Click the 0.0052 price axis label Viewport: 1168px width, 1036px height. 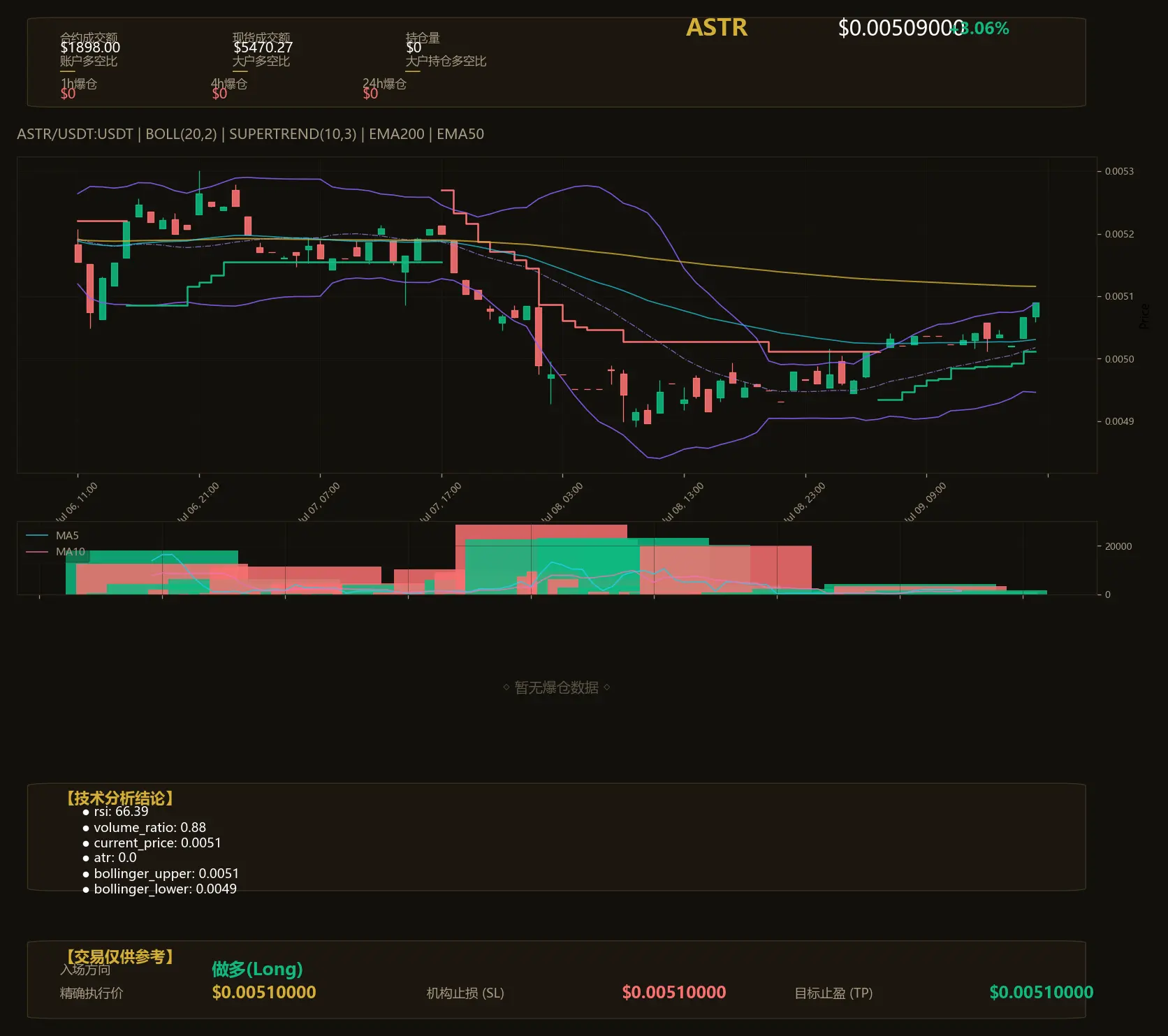point(1119,234)
